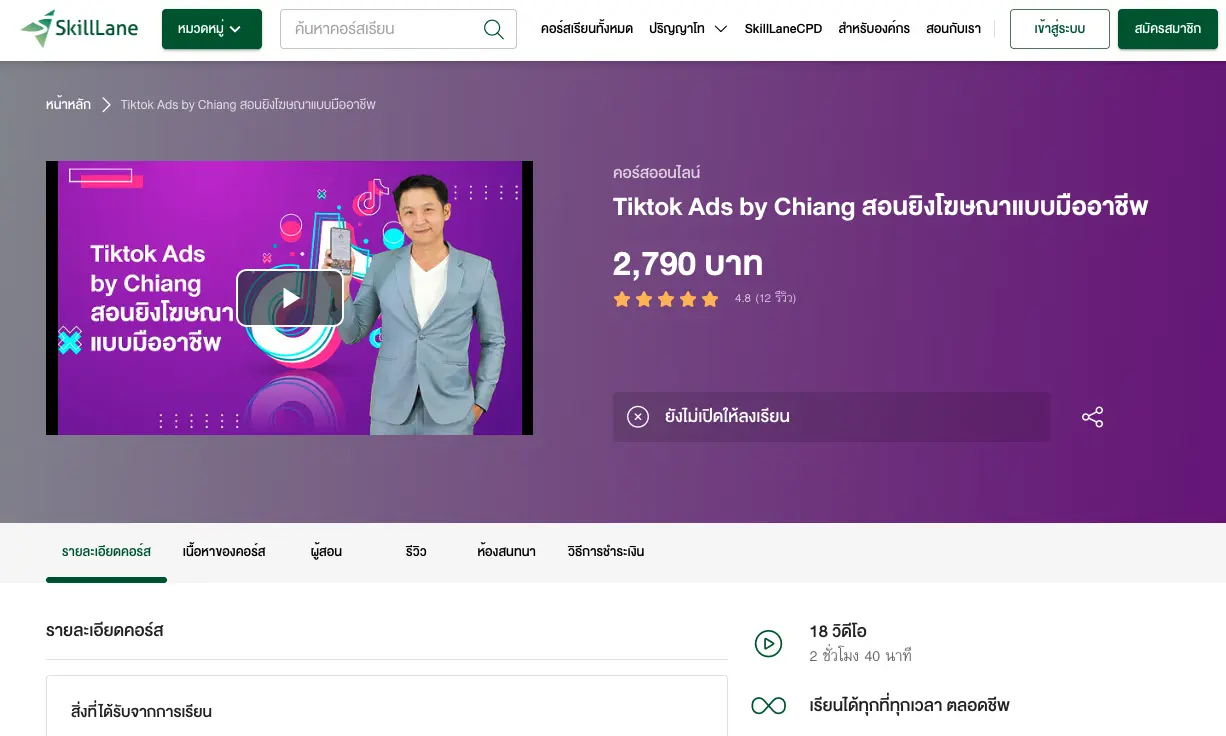This screenshot has height=736, width=1226.
Task: Switch to the เนื้อหาของคอร์ส tab
Action: pos(224,552)
